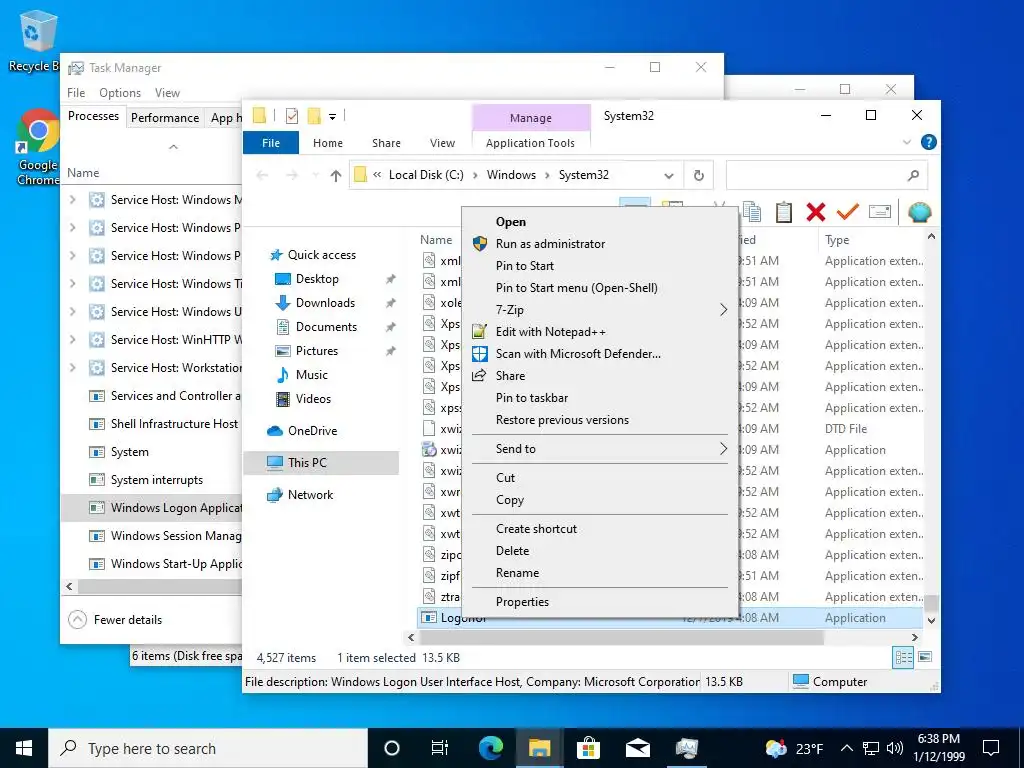Click the Paste clipboard icon in toolbar
The height and width of the screenshot is (768, 1024).
[784, 212]
